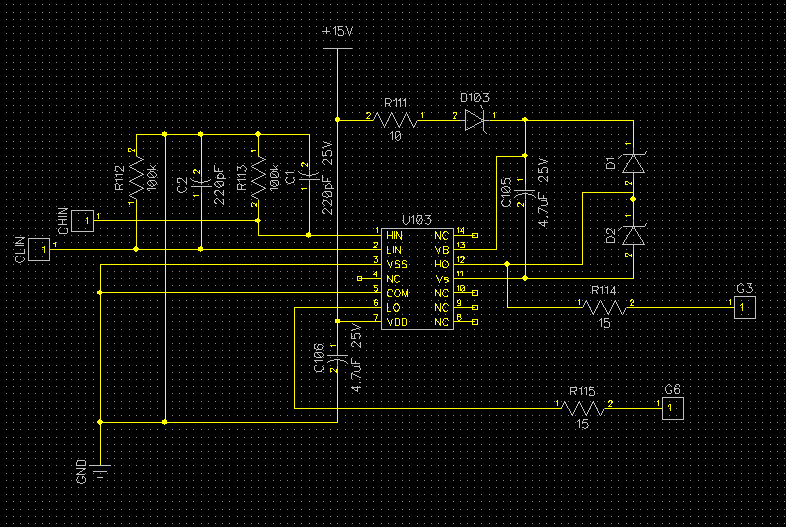Click the U103 IC body
Image resolution: width=786 pixels, height=527 pixels.
(417, 279)
